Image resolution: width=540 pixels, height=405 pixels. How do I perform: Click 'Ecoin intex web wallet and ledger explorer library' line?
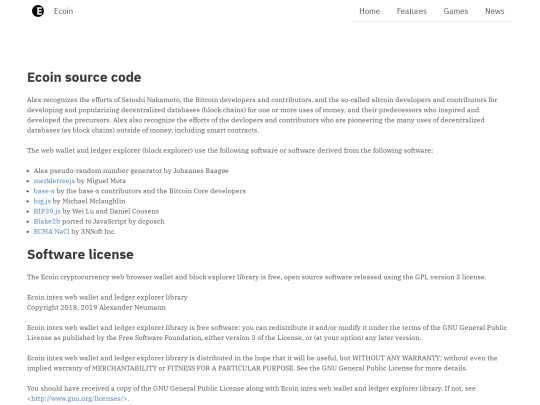107,297
